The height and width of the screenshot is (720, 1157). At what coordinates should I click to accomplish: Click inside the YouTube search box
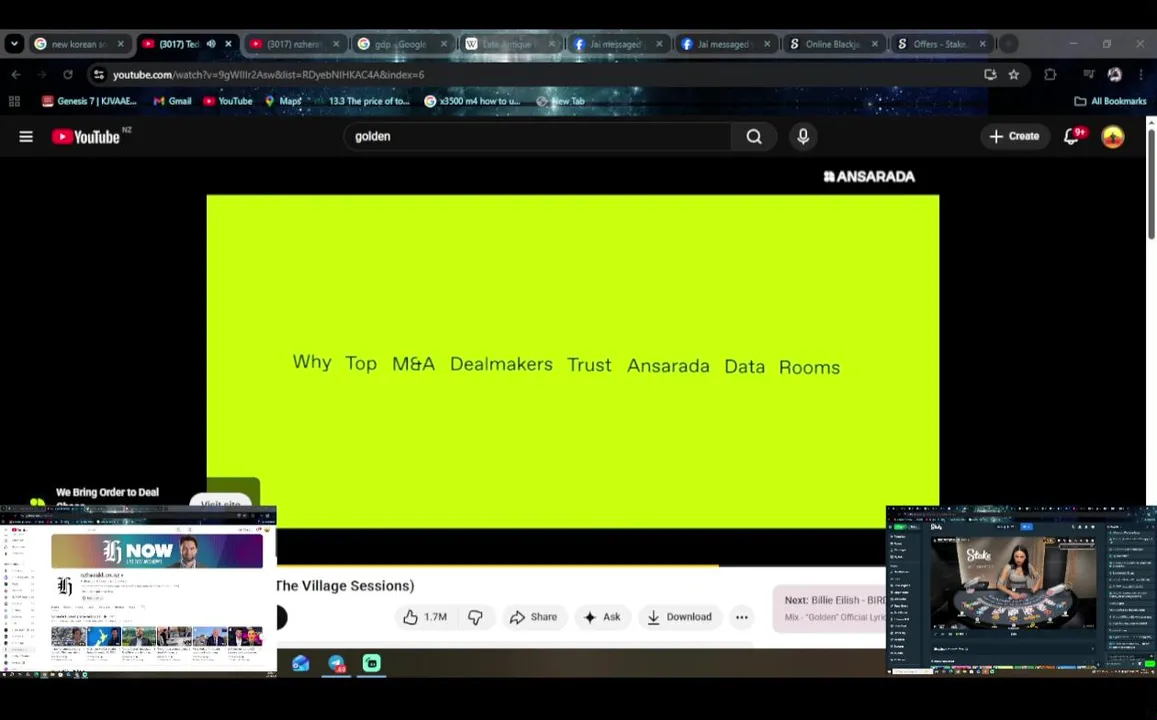(x=539, y=136)
